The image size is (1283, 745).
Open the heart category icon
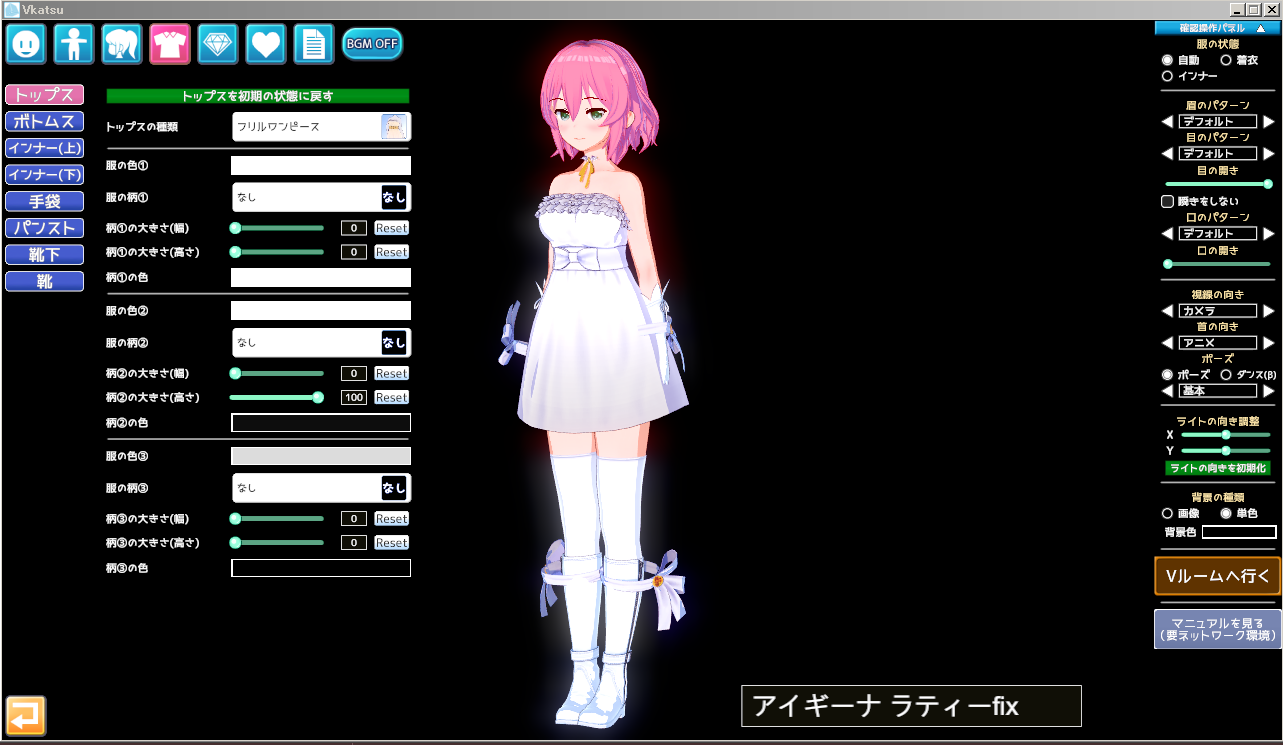pyautogui.click(x=266, y=44)
